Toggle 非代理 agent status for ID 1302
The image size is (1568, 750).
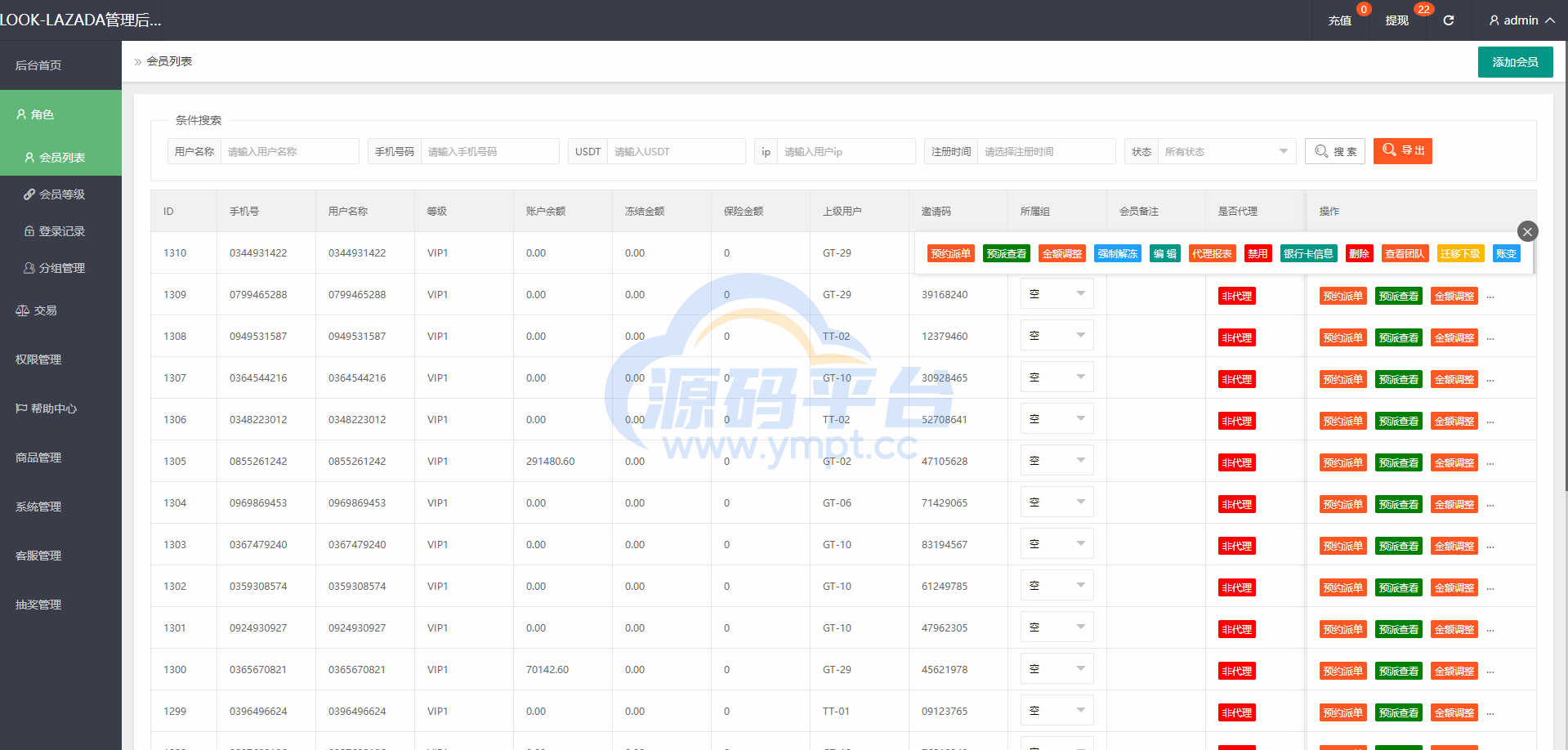[x=1237, y=587]
